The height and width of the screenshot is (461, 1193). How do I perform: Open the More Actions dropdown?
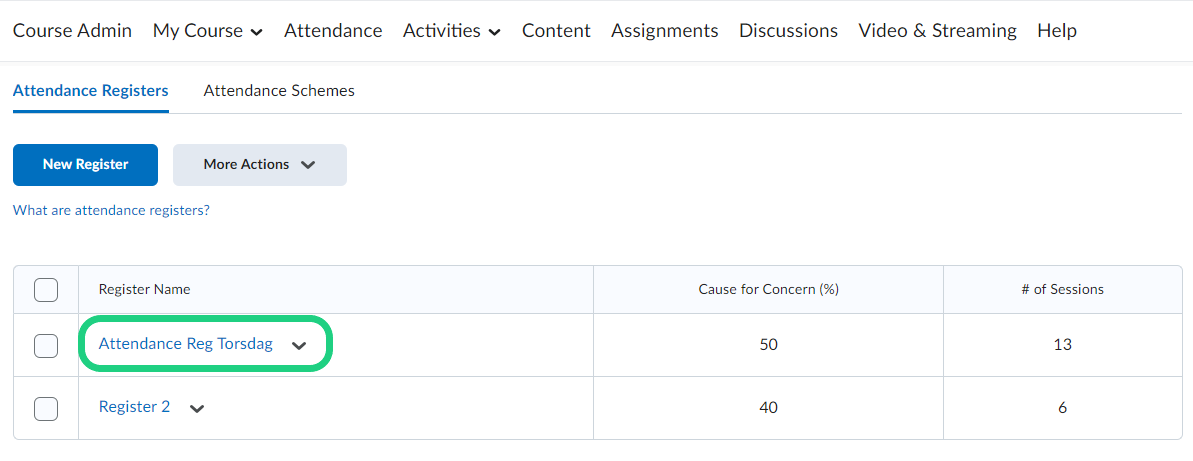click(x=259, y=165)
